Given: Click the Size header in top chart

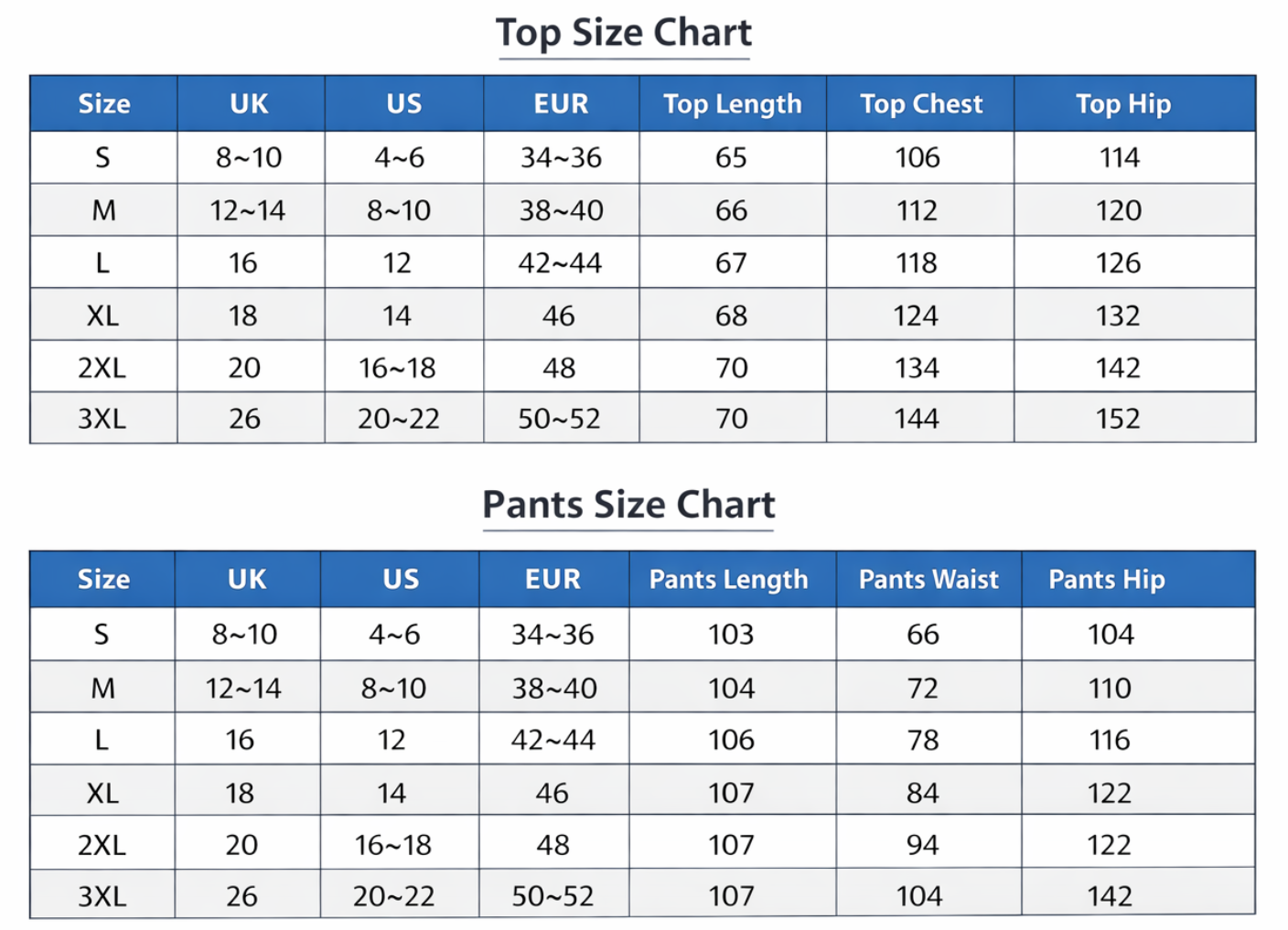Looking at the screenshot, I should (x=104, y=104).
